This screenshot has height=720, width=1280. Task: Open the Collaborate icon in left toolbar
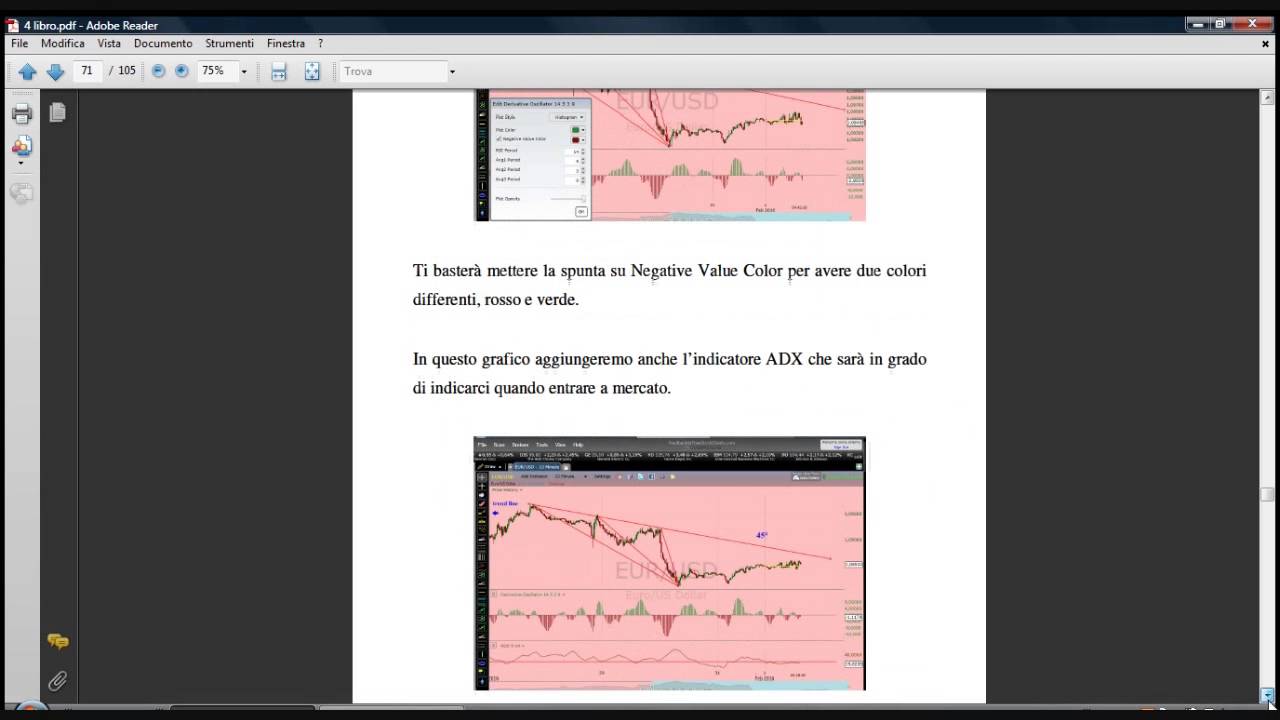[x=22, y=146]
